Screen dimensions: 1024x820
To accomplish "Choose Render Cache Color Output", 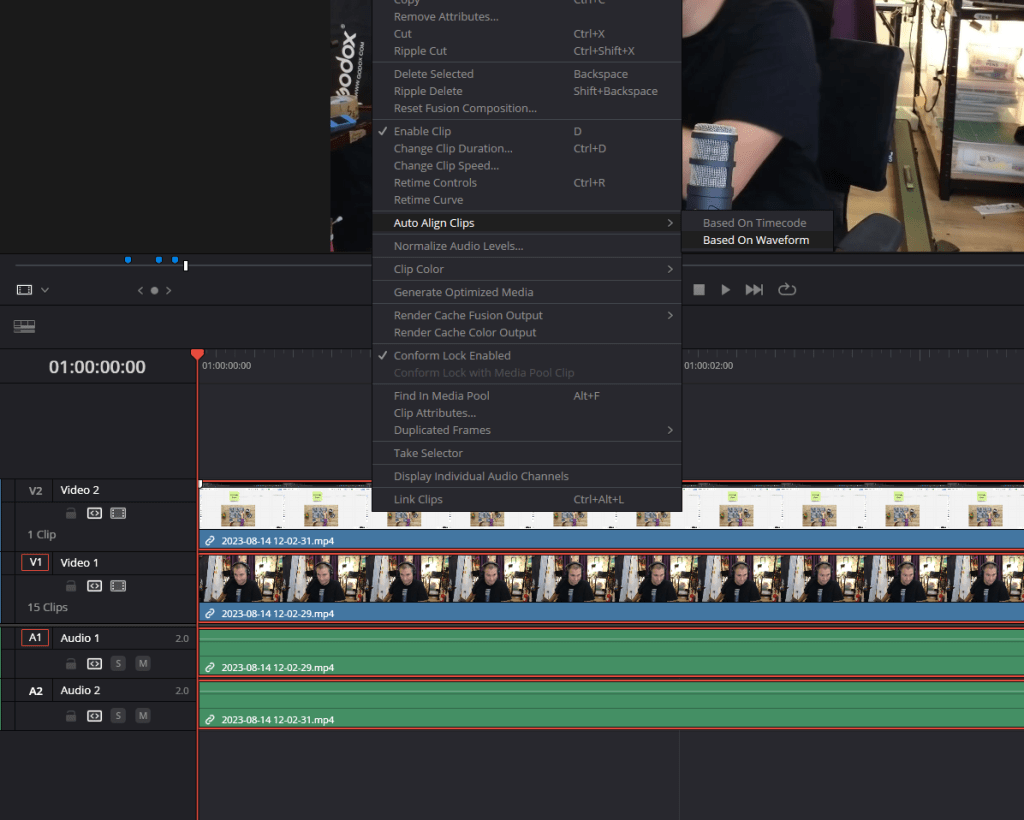I will tap(527, 332).
